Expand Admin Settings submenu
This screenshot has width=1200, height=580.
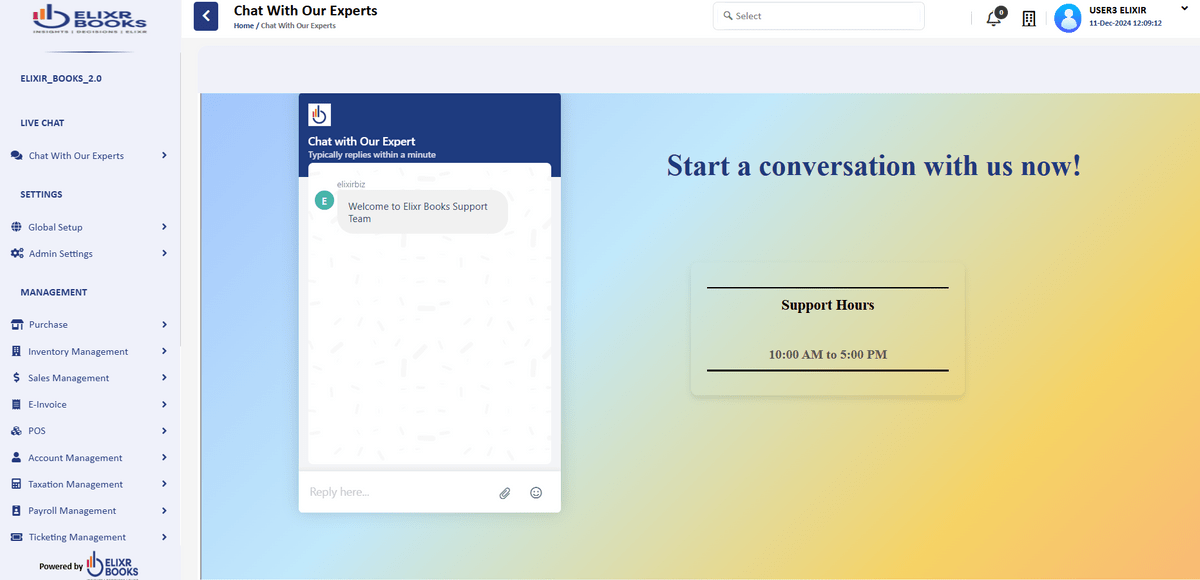point(164,254)
